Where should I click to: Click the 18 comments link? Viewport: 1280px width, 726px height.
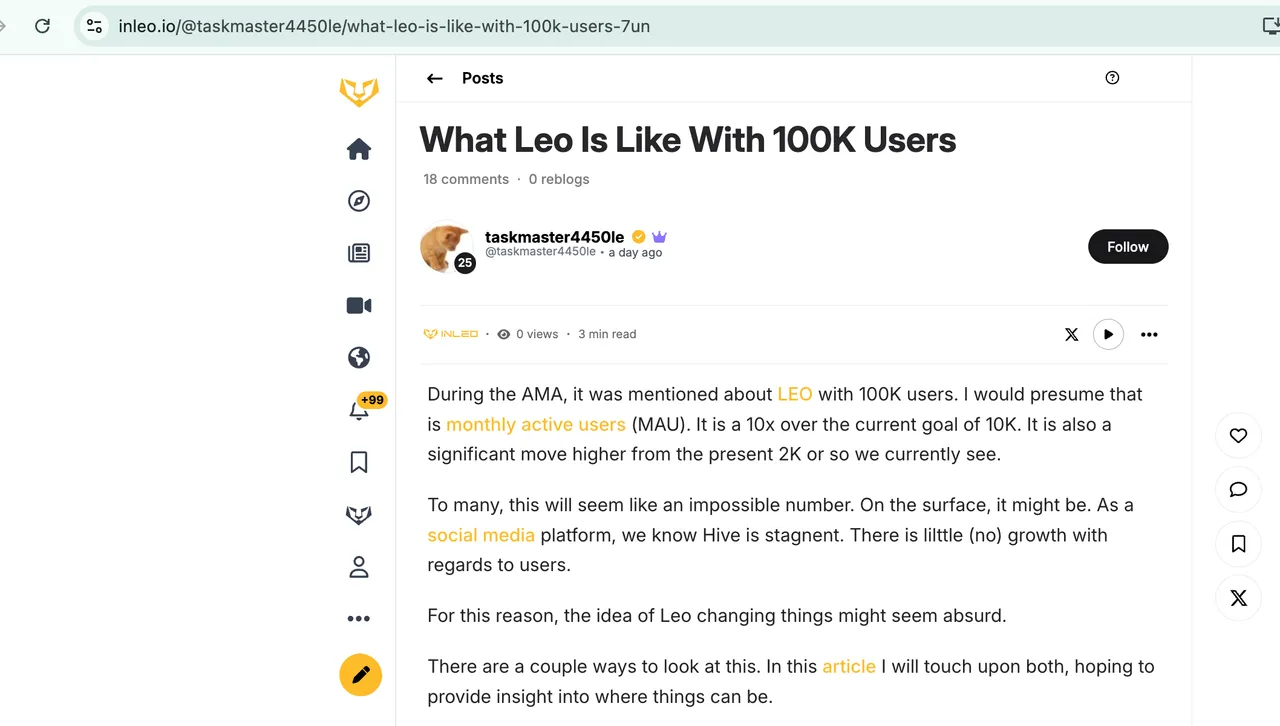click(466, 179)
